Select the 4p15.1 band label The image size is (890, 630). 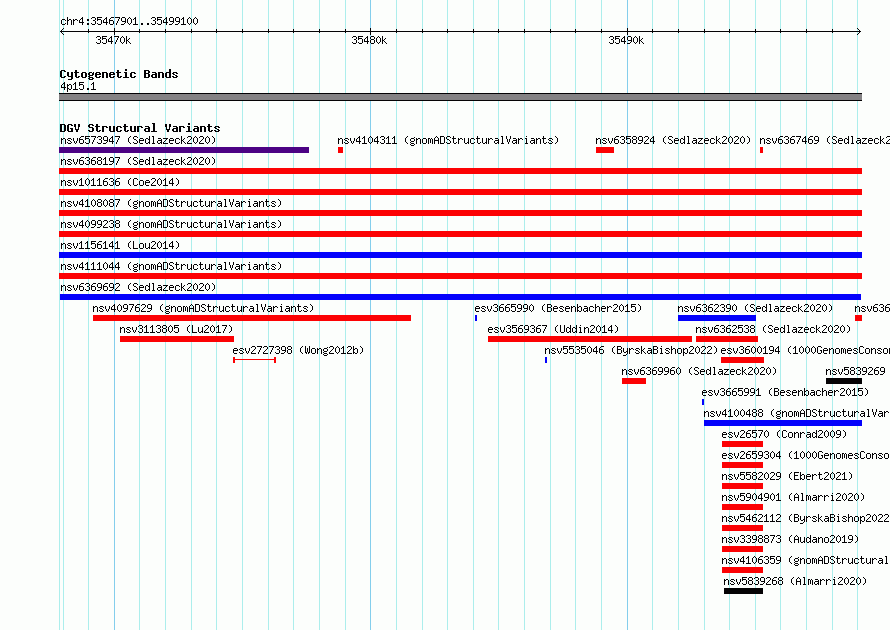coord(78,86)
